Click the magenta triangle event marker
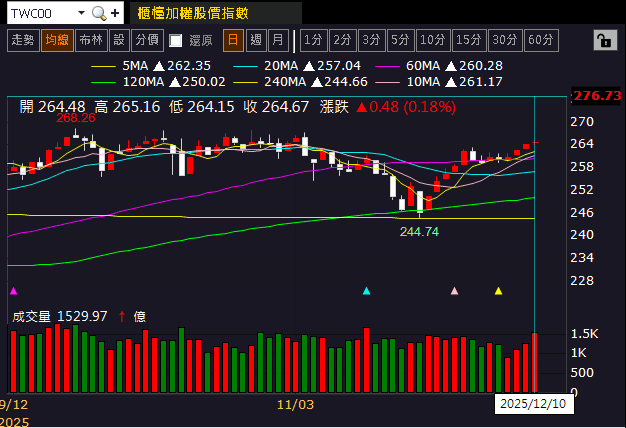This screenshot has width=626, height=428. 14,291
